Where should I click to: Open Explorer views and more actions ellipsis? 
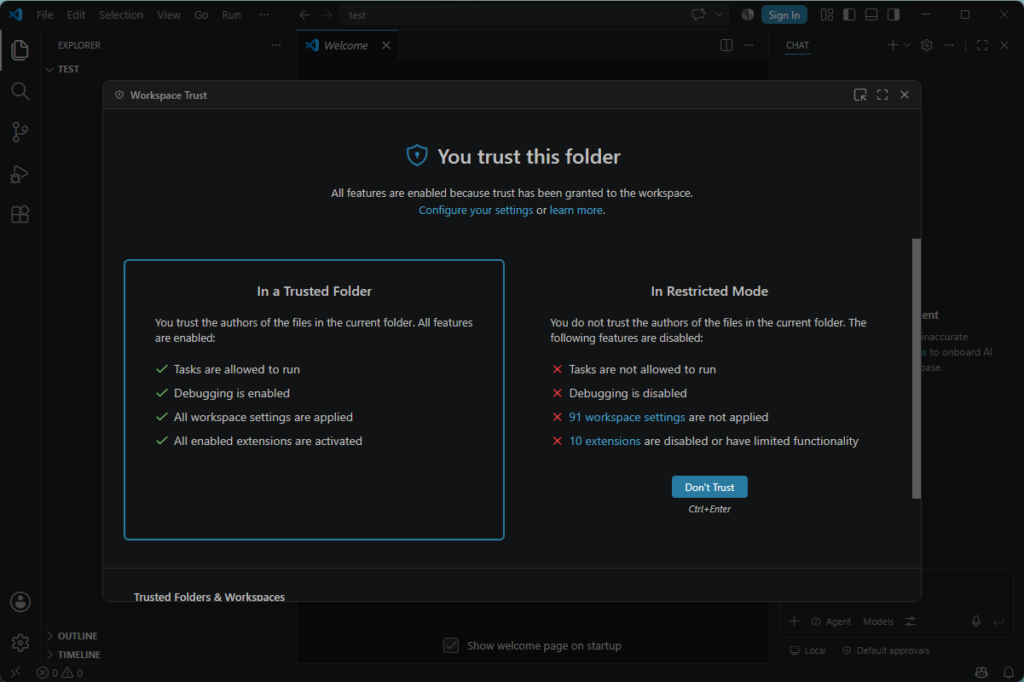click(x=276, y=45)
